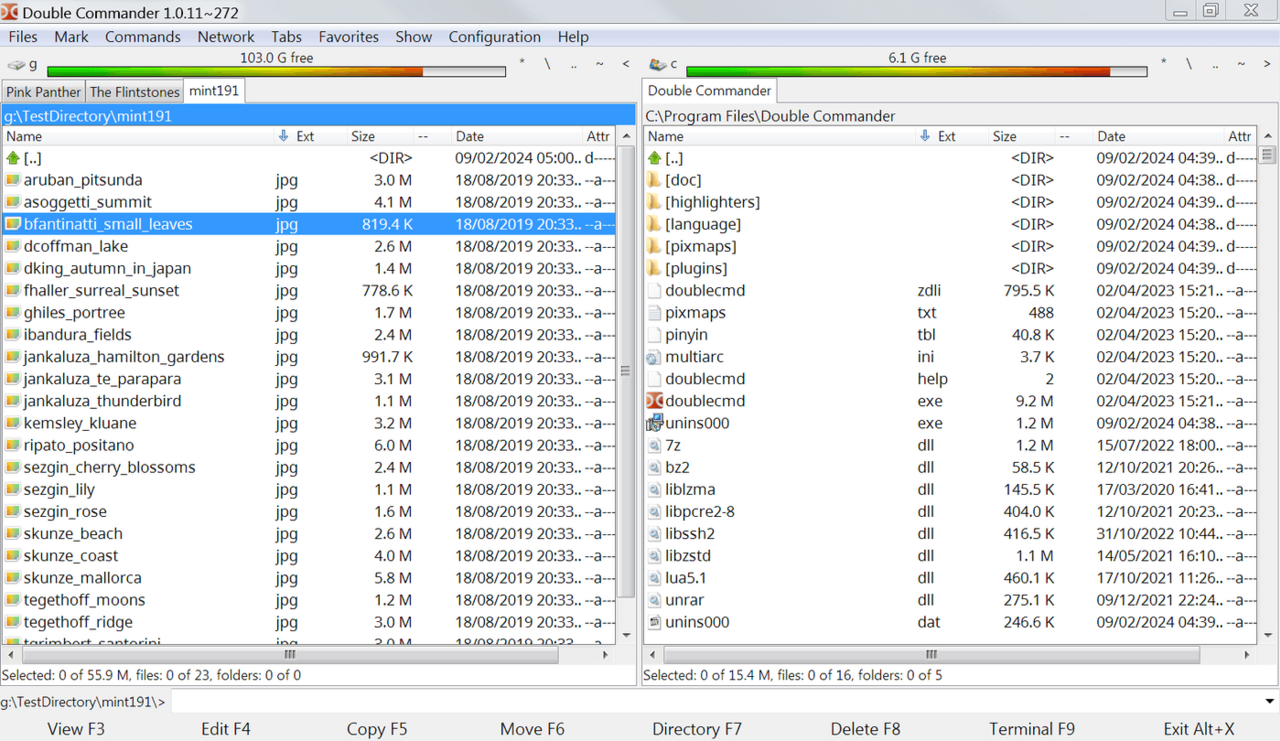This screenshot has width=1280, height=741.
Task: Select the libssh2 file name
Action: 690,534
